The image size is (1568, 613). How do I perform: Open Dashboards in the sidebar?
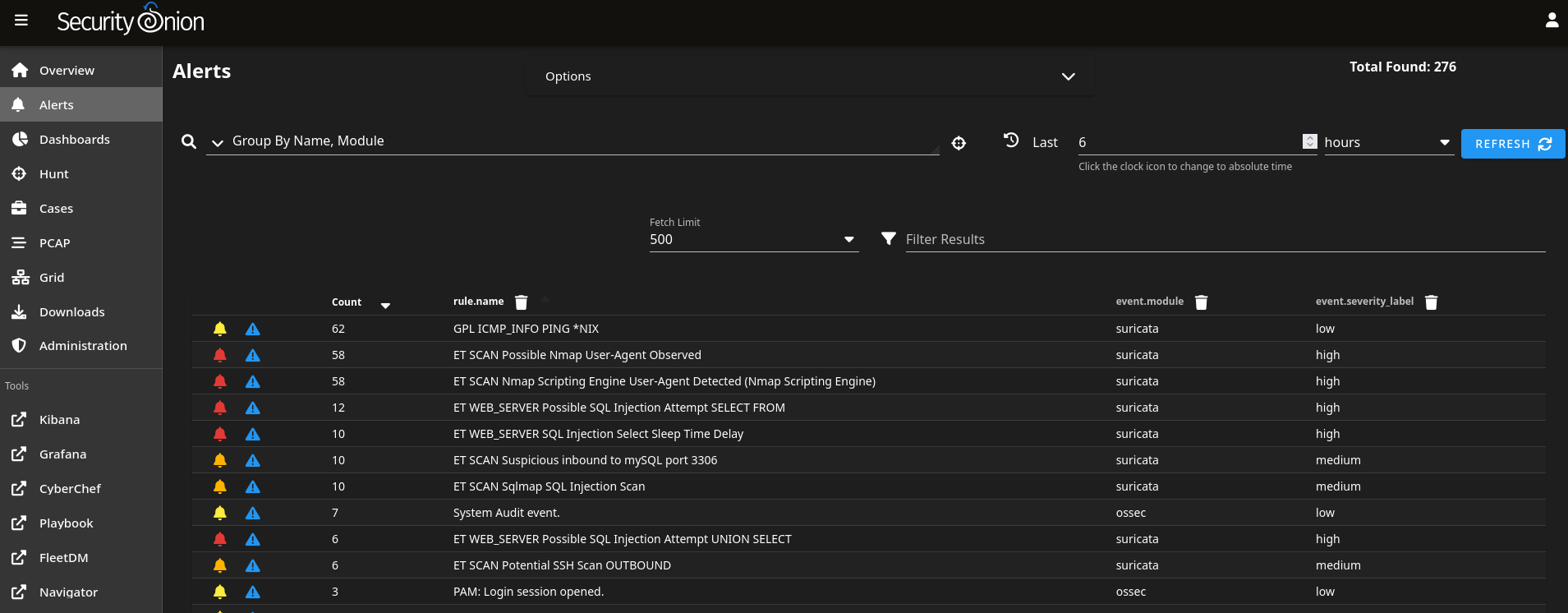(74, 140)
